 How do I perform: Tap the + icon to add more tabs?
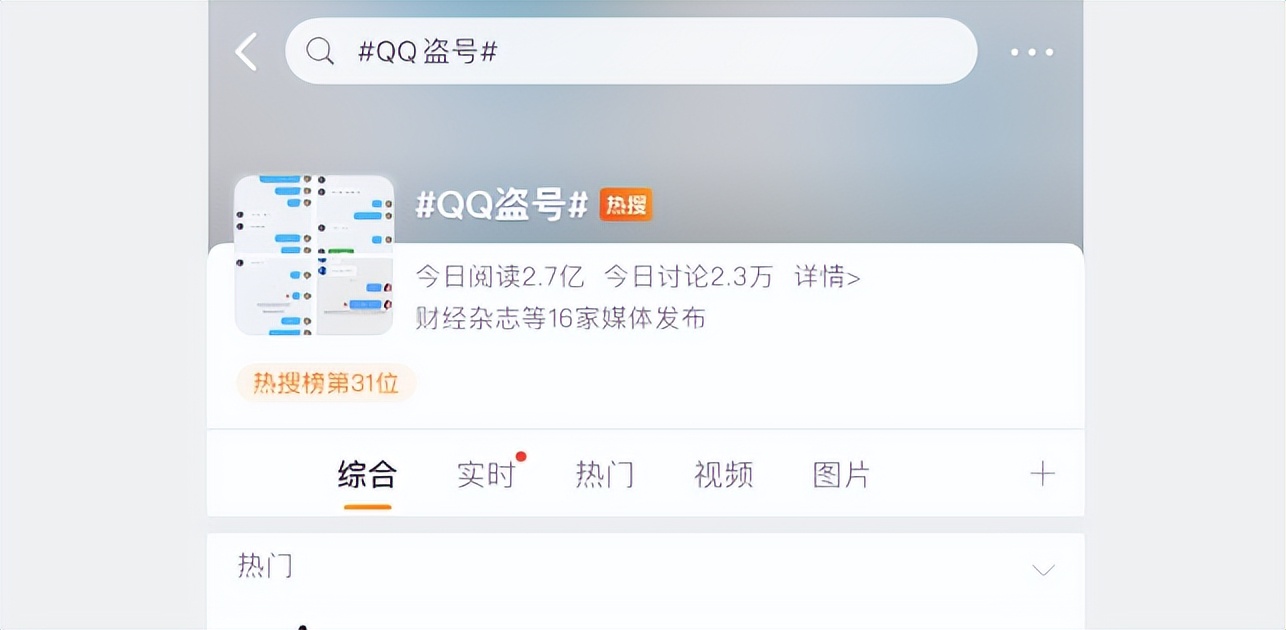(x=1043, y=473)
